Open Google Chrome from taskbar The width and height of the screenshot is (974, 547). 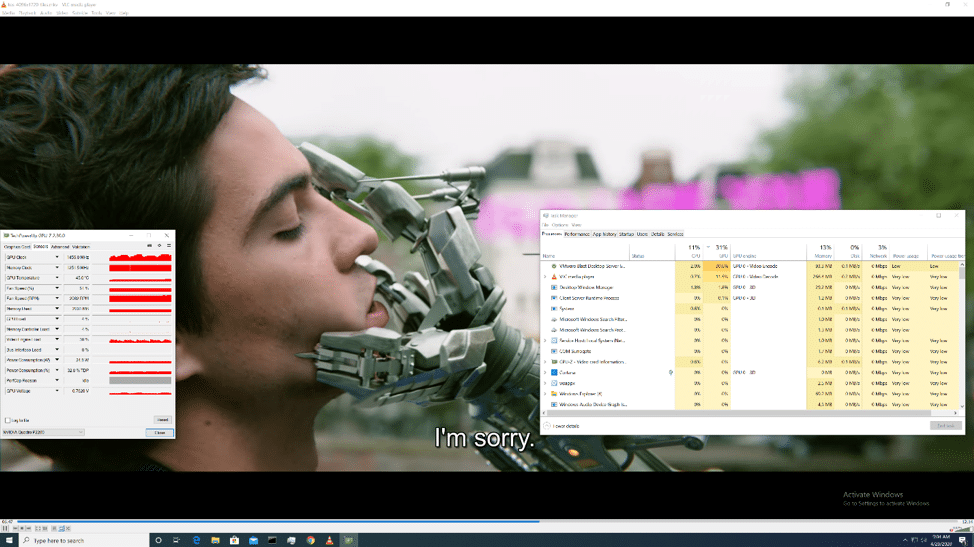click(311, 540)
